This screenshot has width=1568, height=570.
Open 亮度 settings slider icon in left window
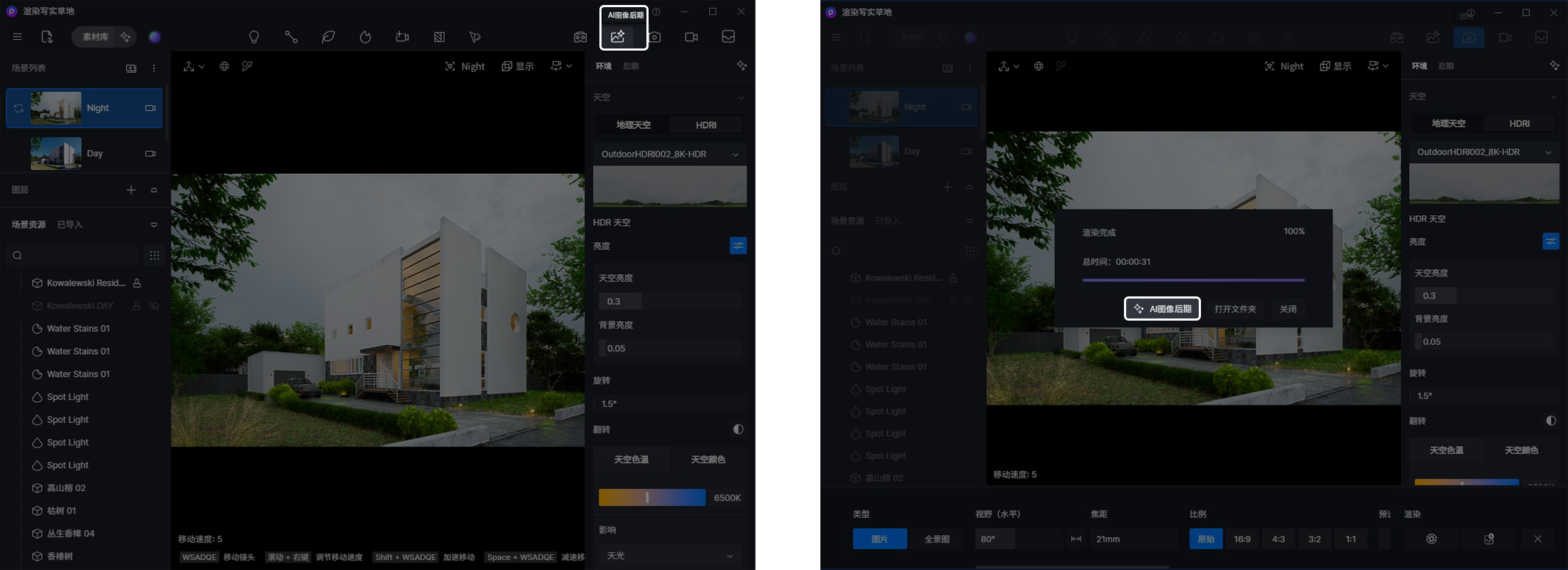point(738,246)
